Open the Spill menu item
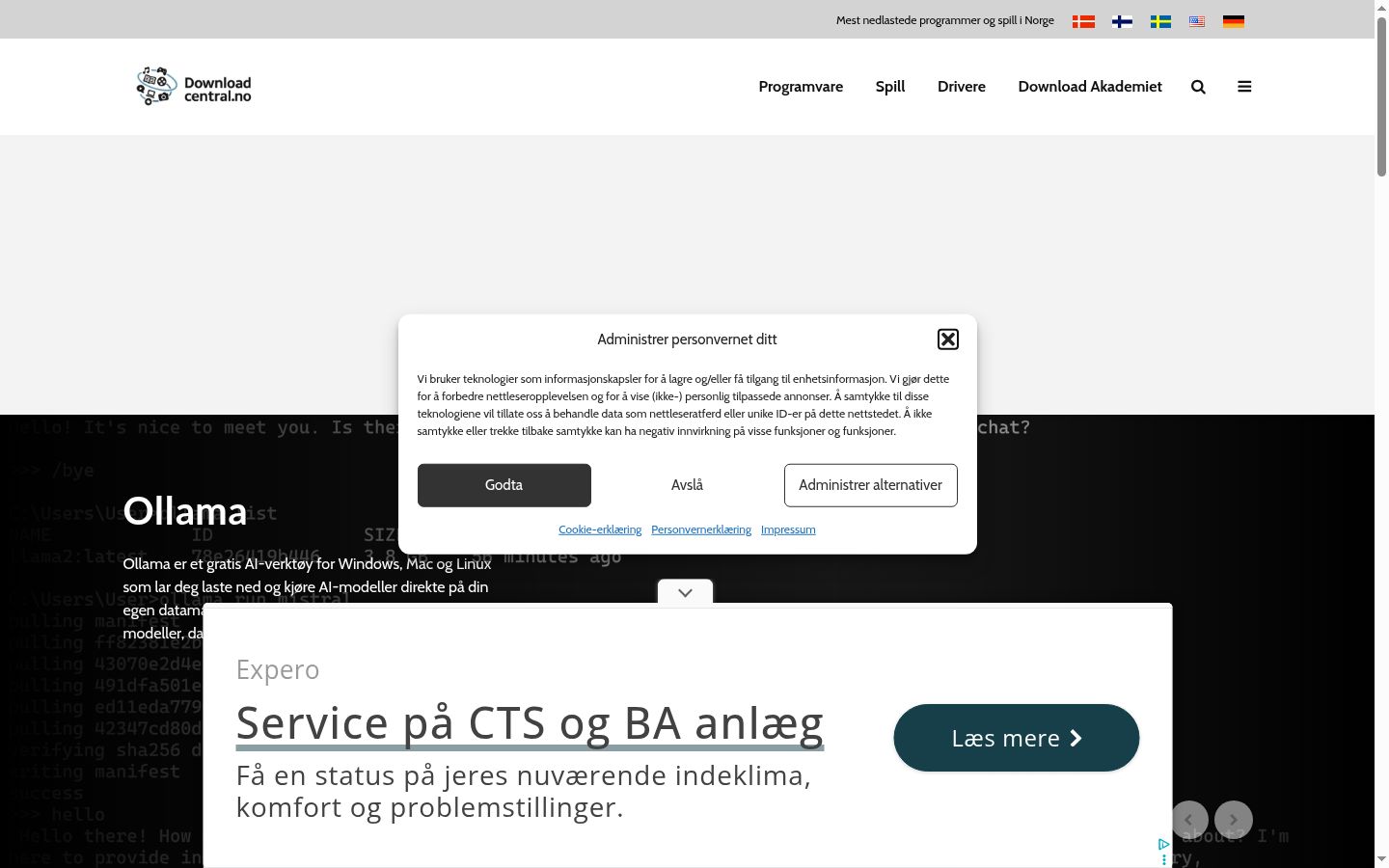Viewport: 1389px width, 868px height. pos(890,87)
